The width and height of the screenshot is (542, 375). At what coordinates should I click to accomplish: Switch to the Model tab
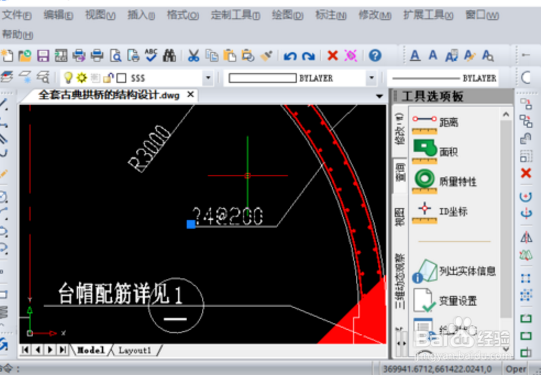(x=91, y=350)
